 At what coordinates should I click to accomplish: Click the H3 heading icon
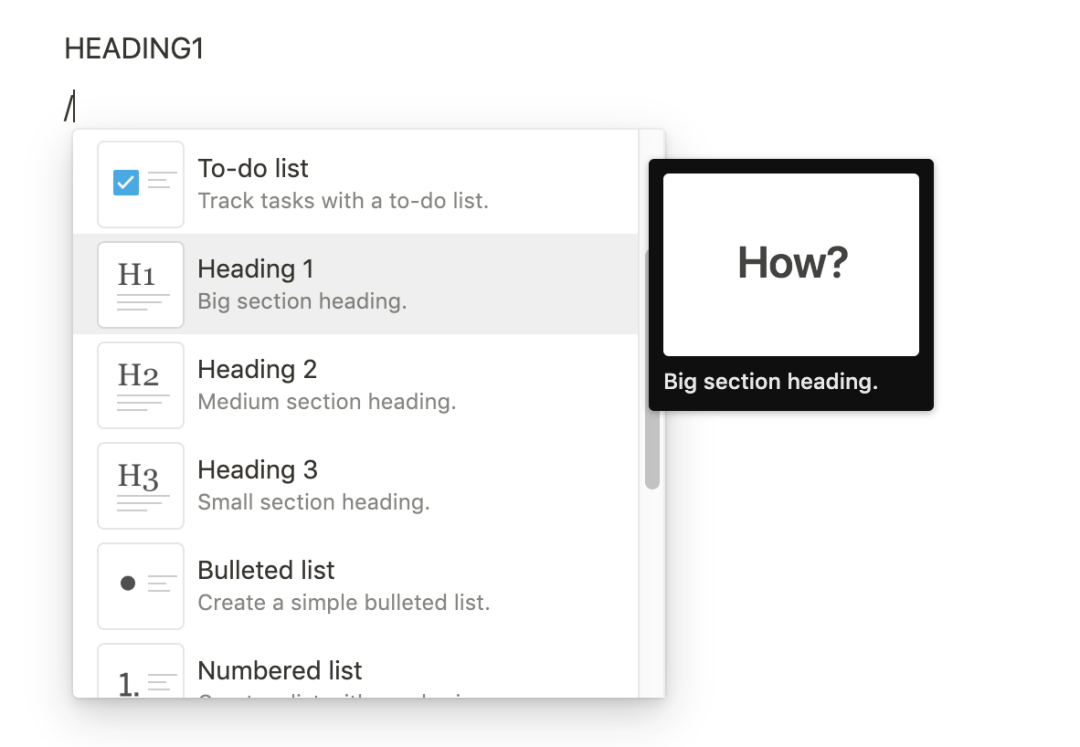click(x=141, y=485)
